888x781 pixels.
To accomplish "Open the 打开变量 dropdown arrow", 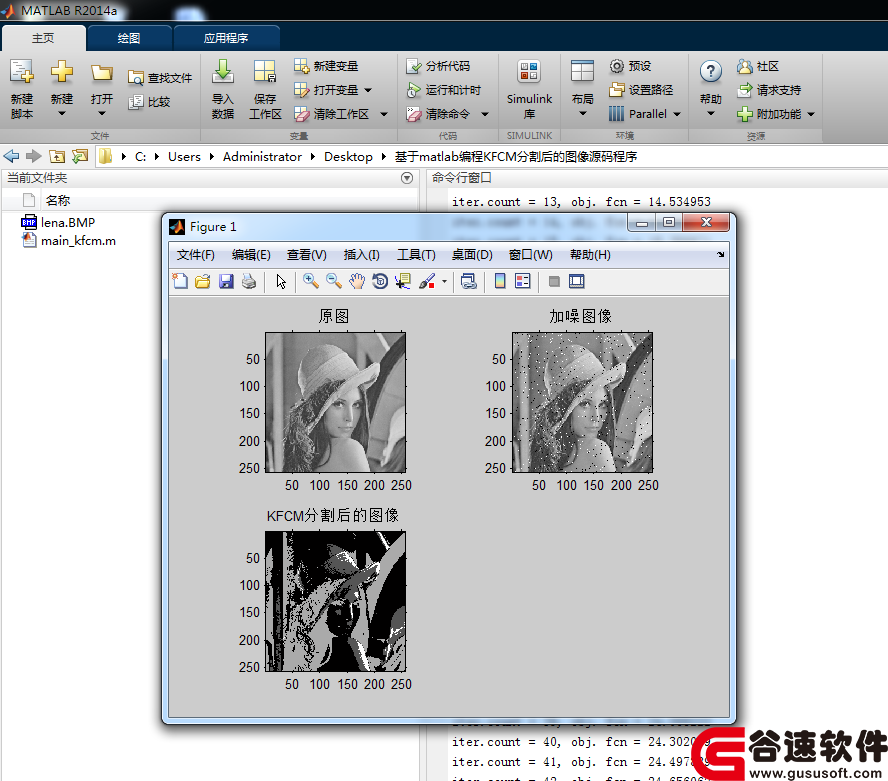I will pyautogui.click(x=368, y=90).
